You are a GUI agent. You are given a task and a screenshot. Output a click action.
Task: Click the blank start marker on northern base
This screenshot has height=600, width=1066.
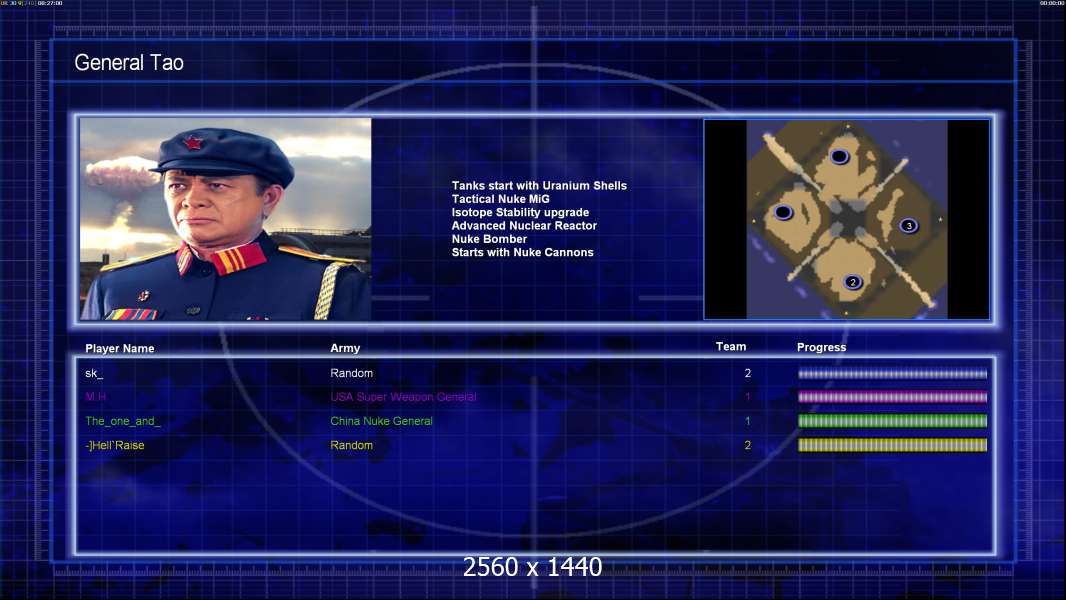pos(840,156)
